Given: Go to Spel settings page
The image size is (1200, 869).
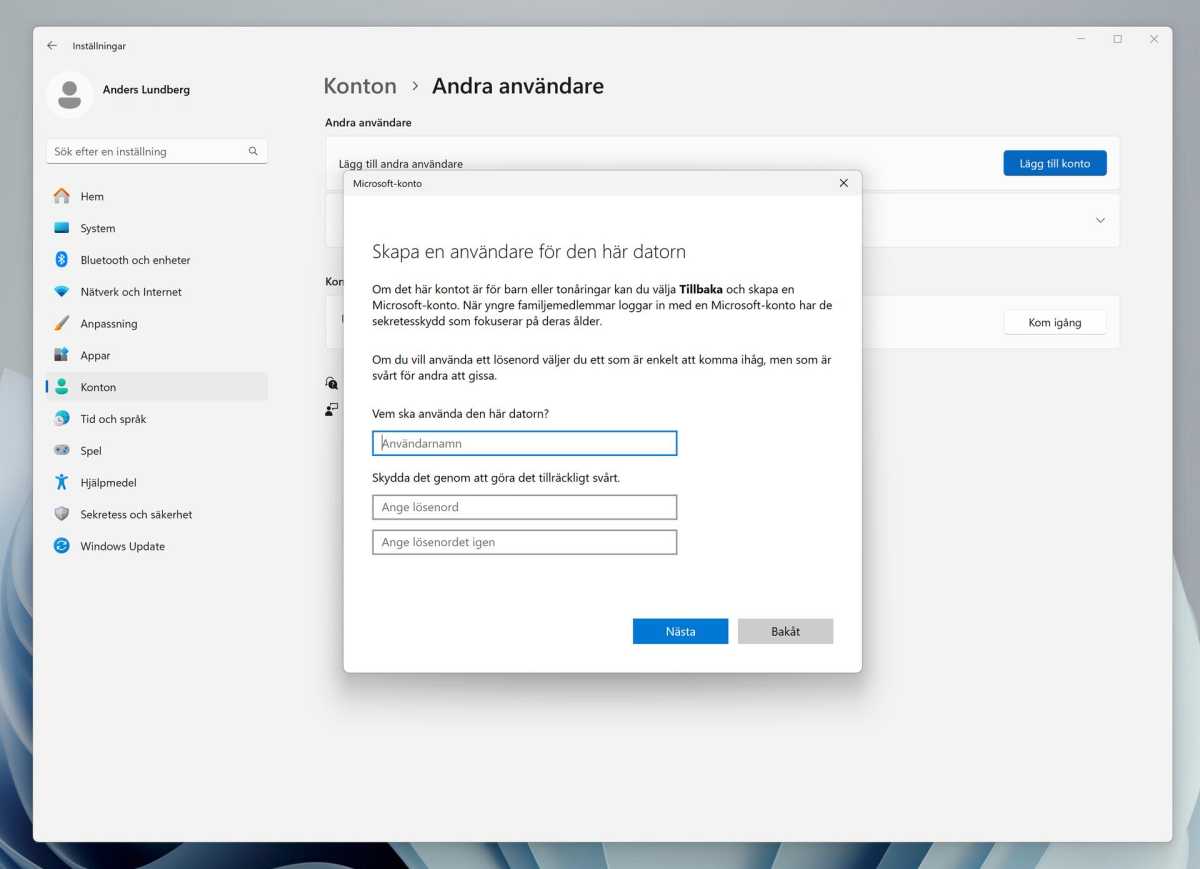Looking at the screenshot, I should pos(91,451).
